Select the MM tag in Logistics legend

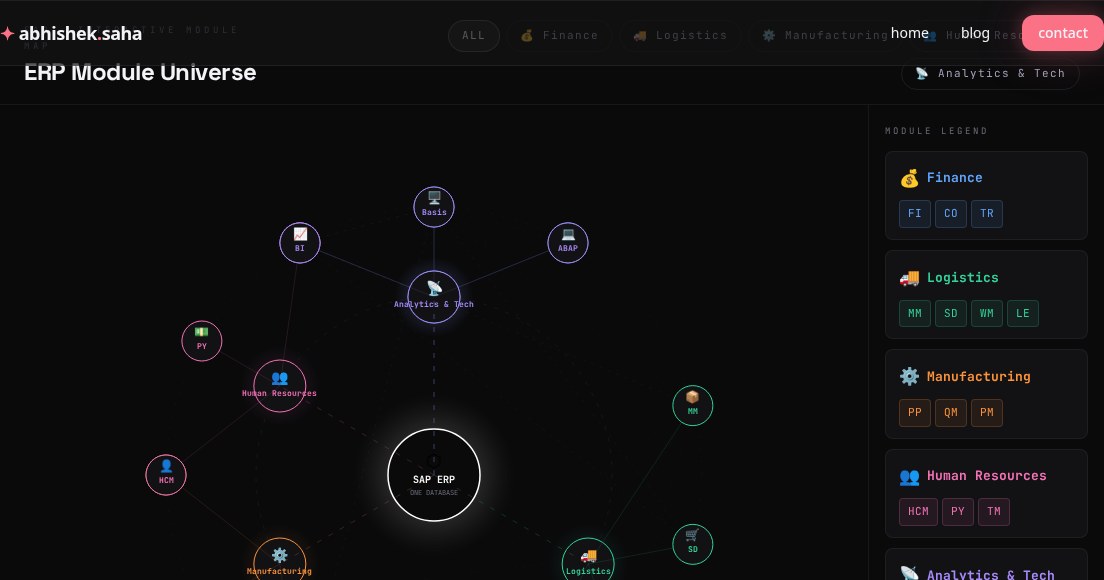click(915, 313)
